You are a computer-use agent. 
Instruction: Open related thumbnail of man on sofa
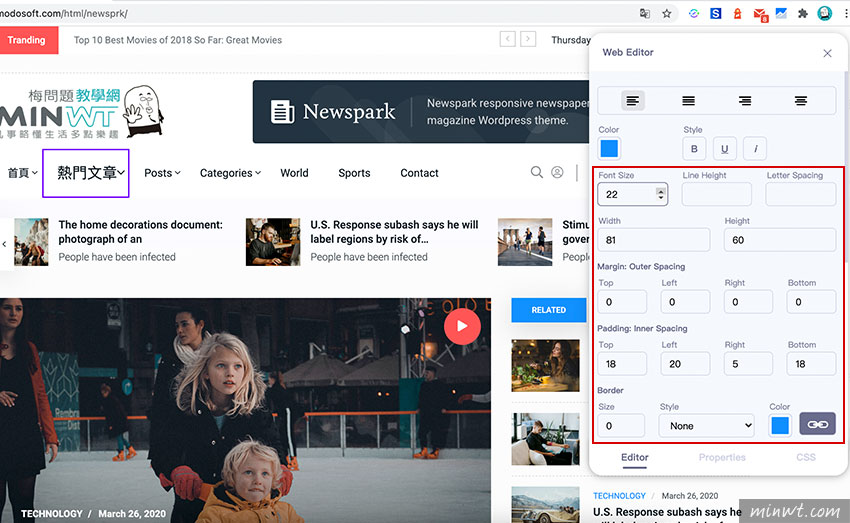tap(545, 439)
